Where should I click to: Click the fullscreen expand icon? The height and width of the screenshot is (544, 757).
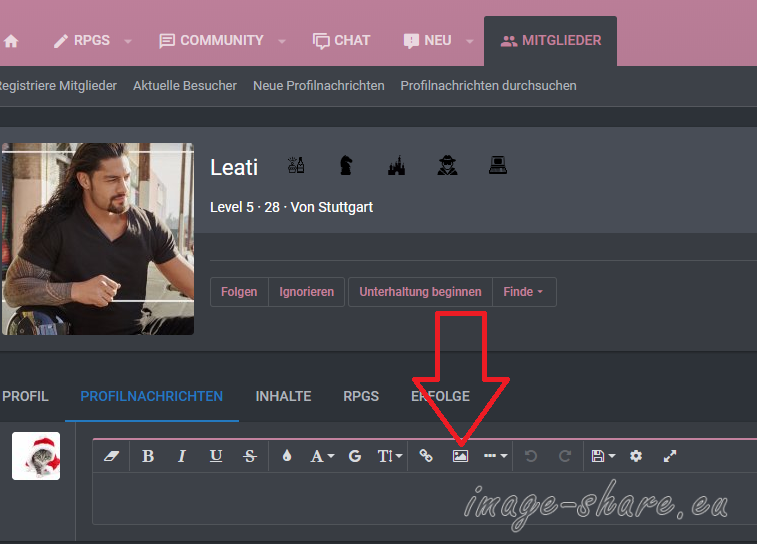pyautogui.click(x=670, y=456)
